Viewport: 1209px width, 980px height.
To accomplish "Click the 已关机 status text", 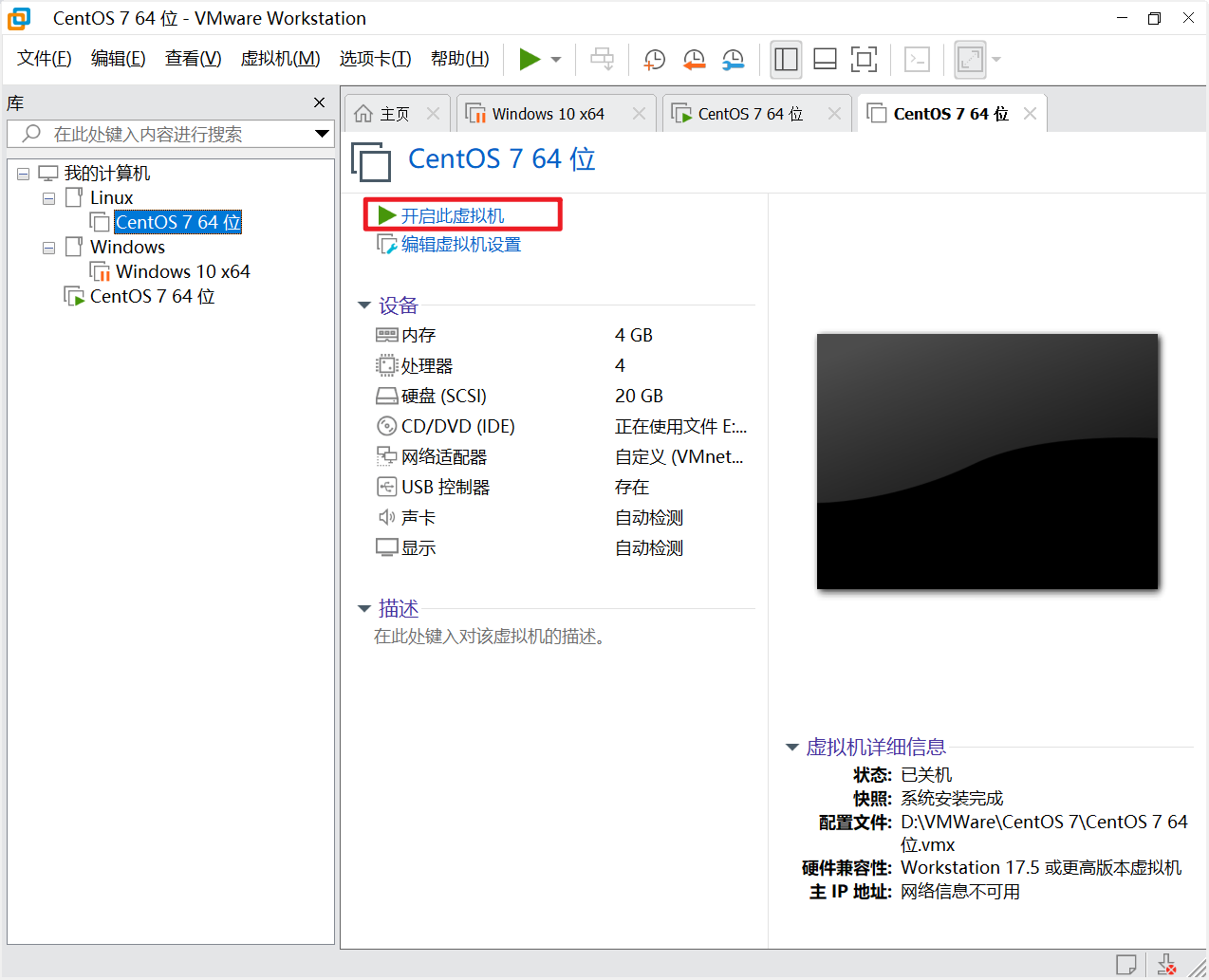I will click(926, 775).
